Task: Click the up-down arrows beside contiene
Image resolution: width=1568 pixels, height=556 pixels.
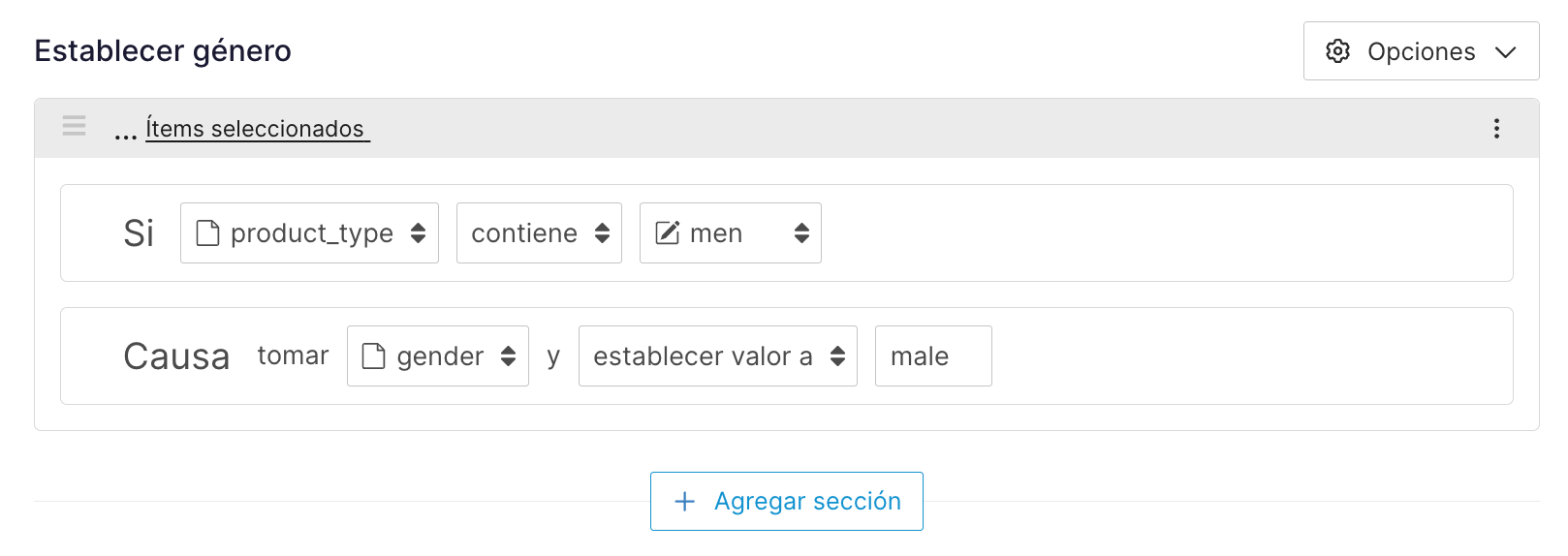Action: pyautogui.click(x=602, y=233)
